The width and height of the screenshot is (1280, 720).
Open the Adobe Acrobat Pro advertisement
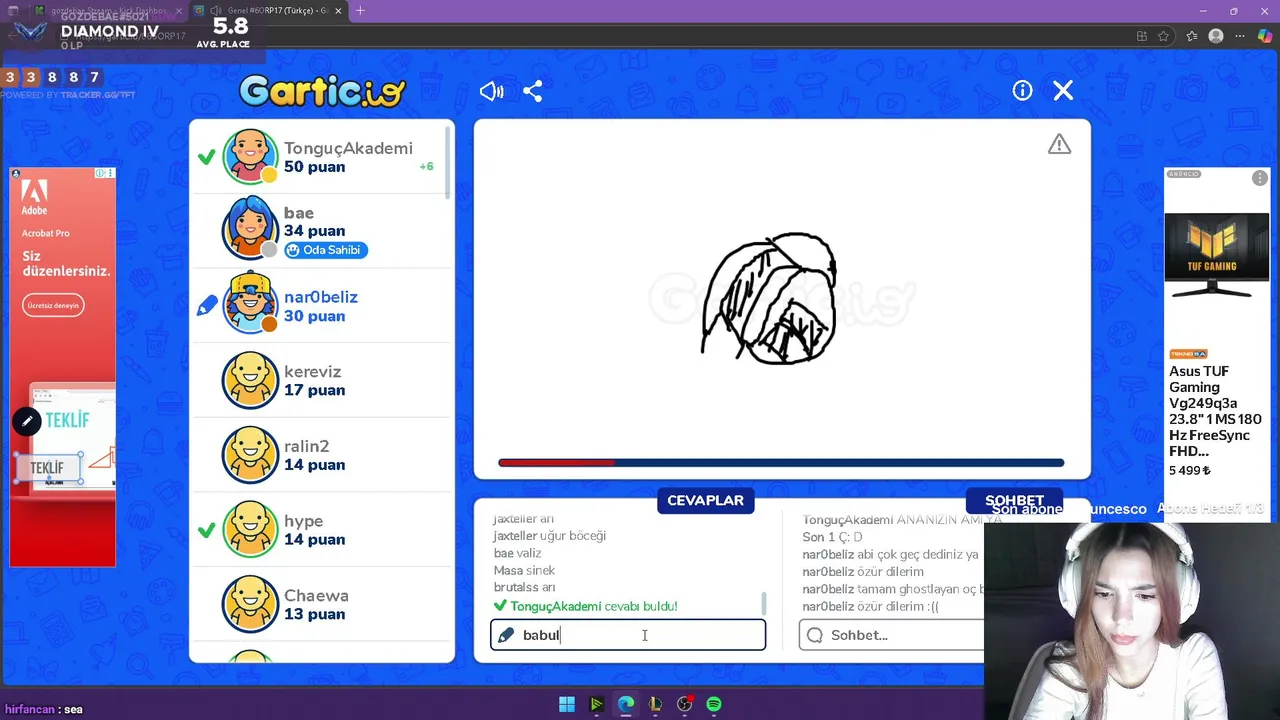(62, 367)
